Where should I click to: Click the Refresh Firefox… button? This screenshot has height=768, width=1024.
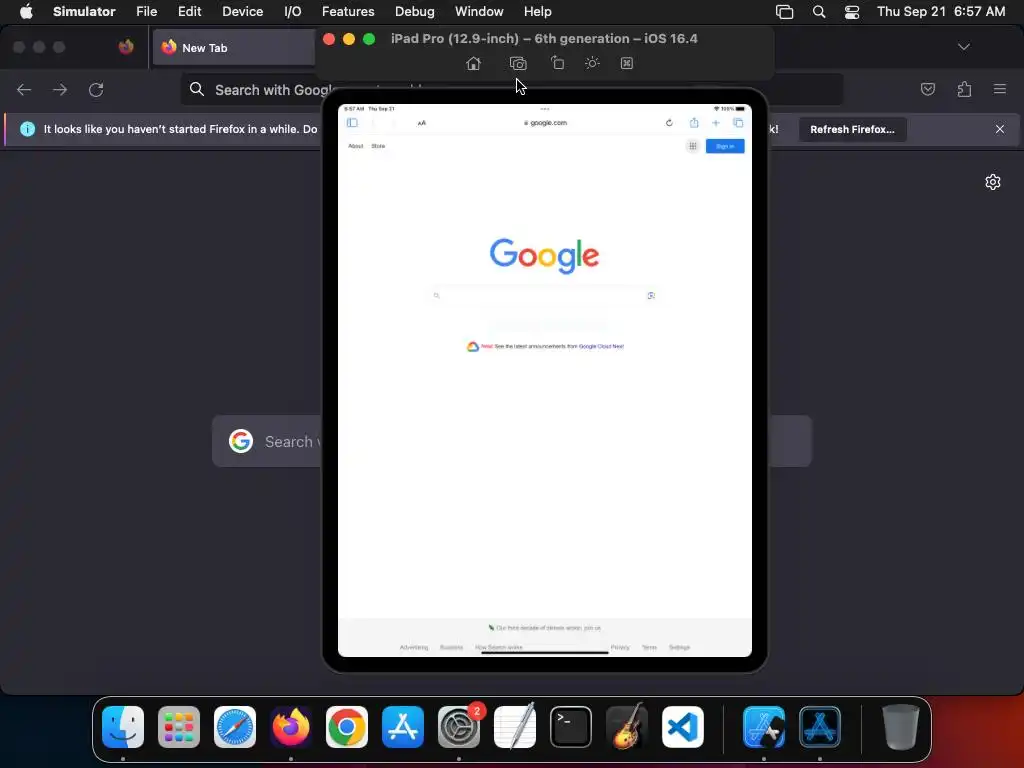coord(852,129)
